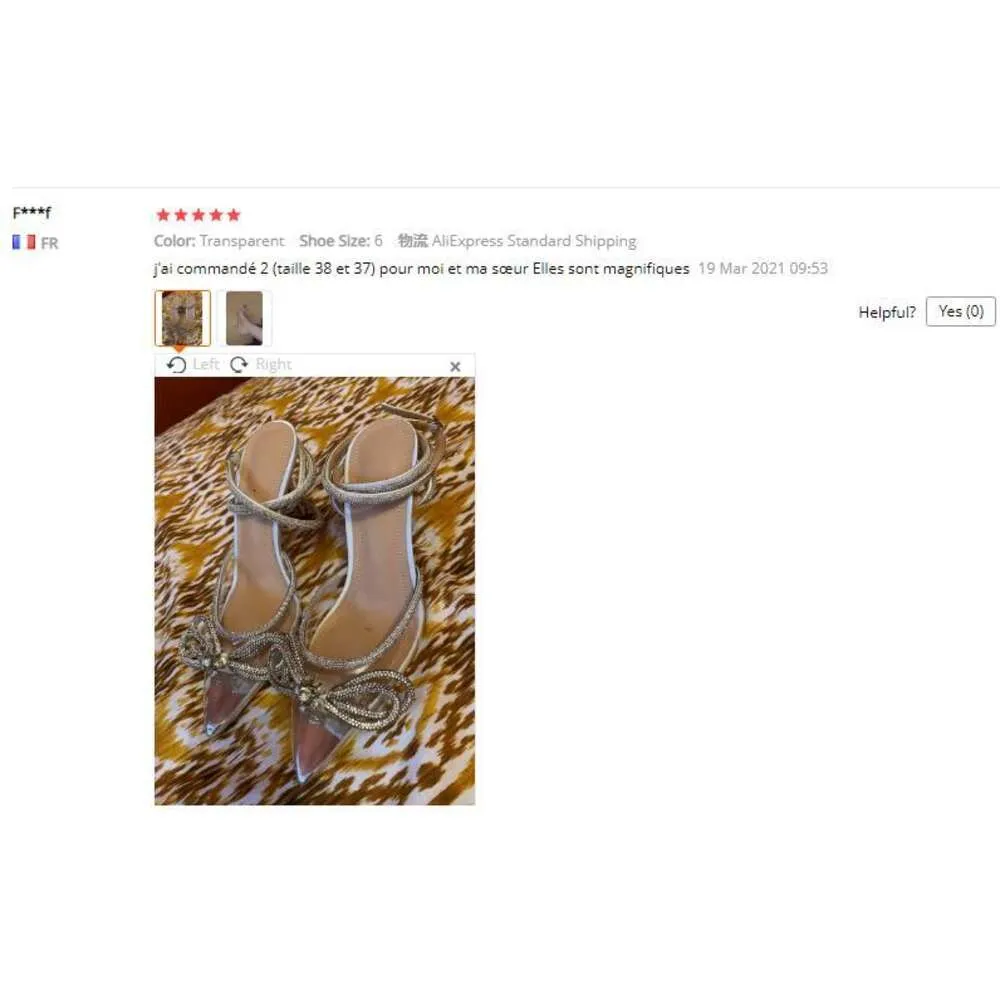Click the 'Shoe Size: 6' attribute text
This screenshot has width=1000, height=1000.
coord(341,241)
